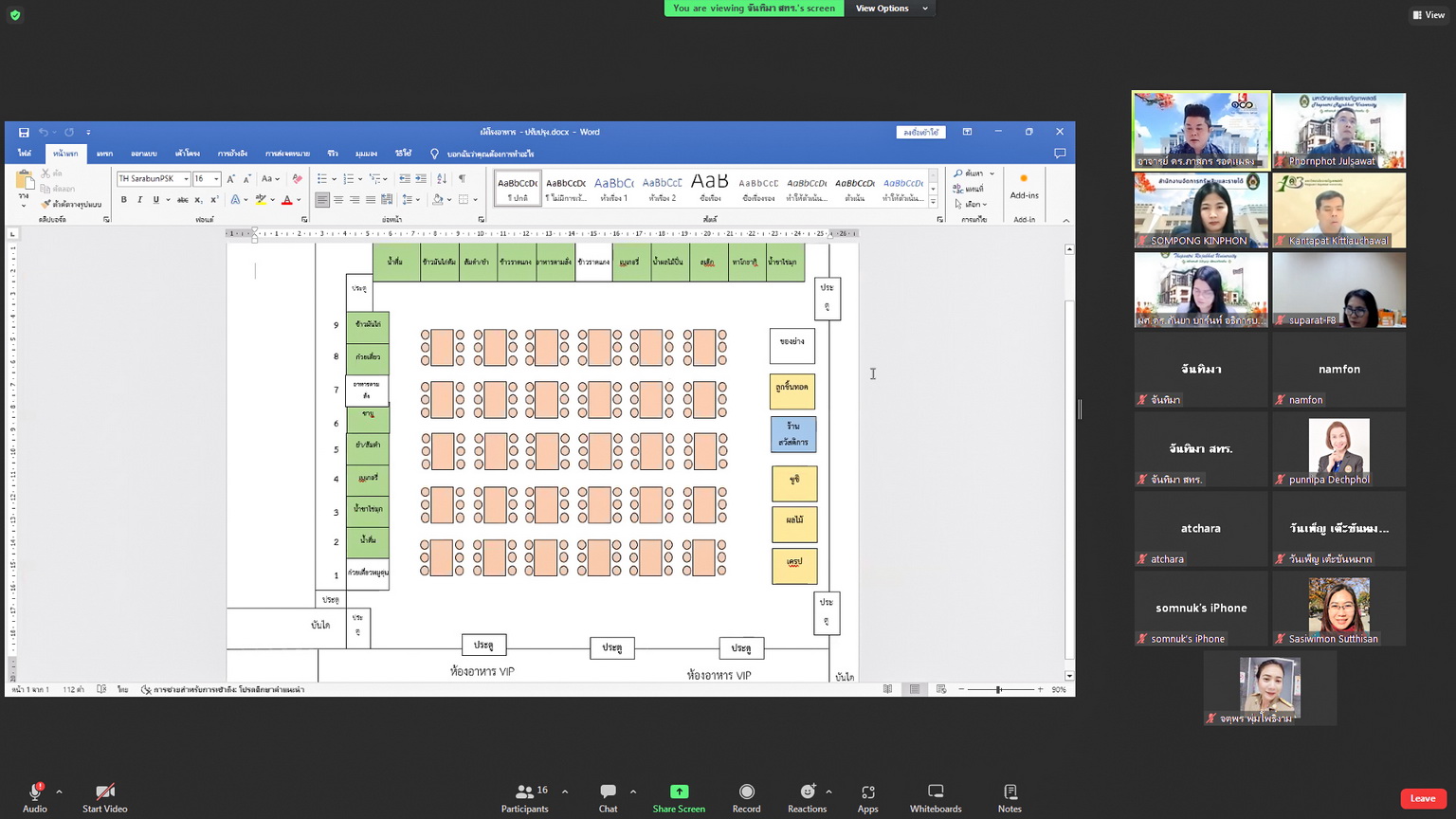Toggle superscript formatting
The image size is (1456, 819).
(x=214, y=200)
